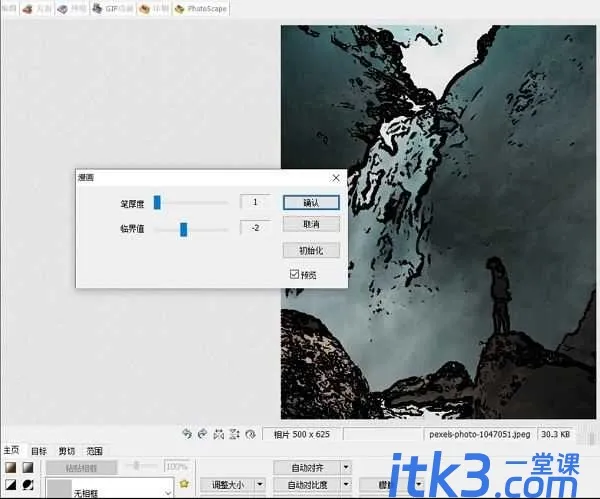Open the GIF animation tab
Viewport: 600px width, 499px height.
(x=113, y=8)
